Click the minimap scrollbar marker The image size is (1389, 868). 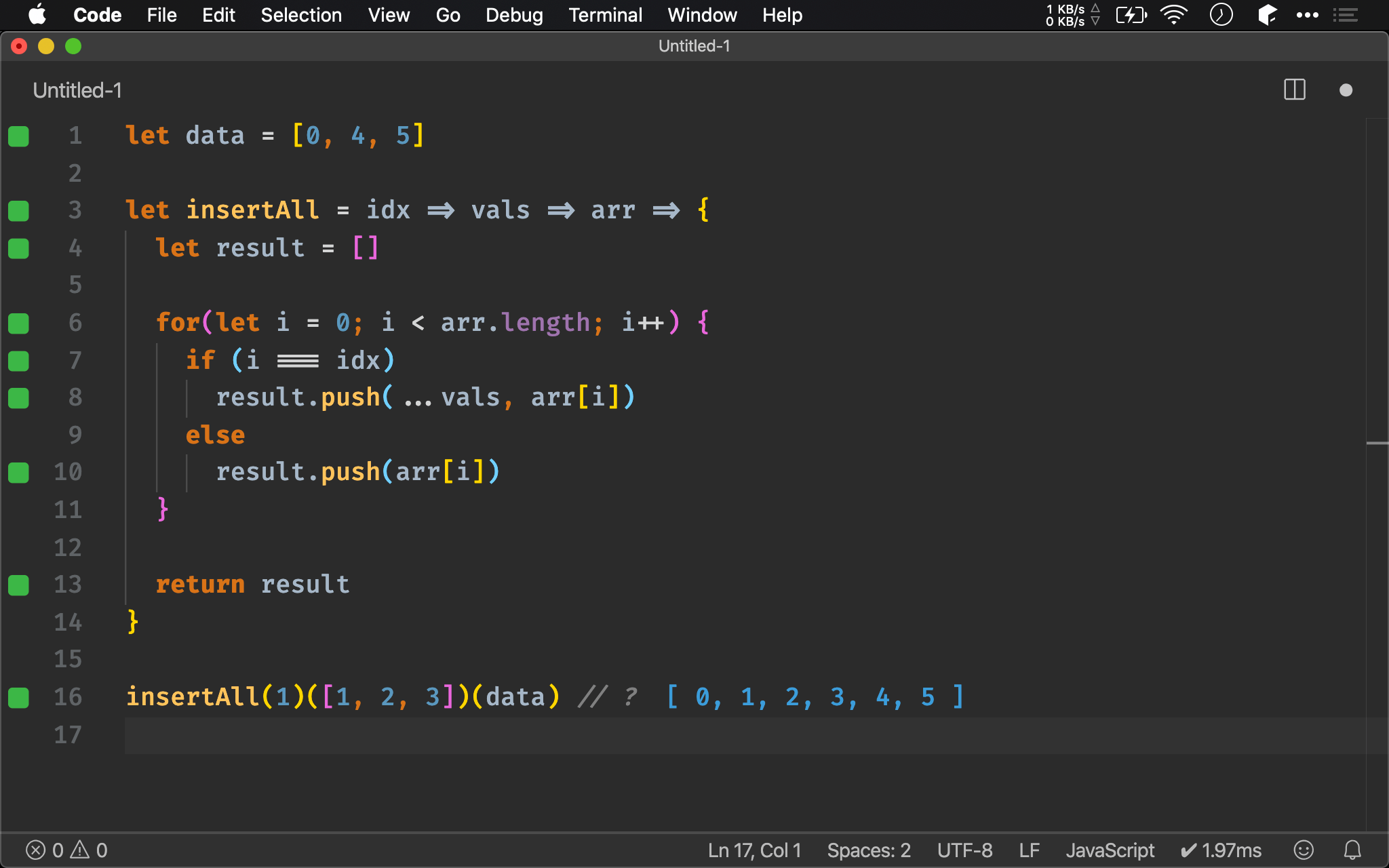[1377, 443]
